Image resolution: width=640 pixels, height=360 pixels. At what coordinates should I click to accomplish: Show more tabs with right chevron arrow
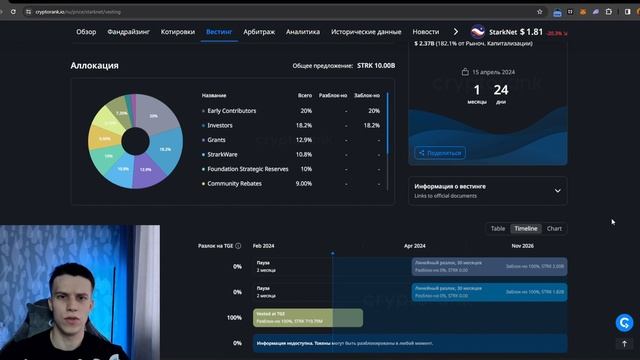(456, 32)
